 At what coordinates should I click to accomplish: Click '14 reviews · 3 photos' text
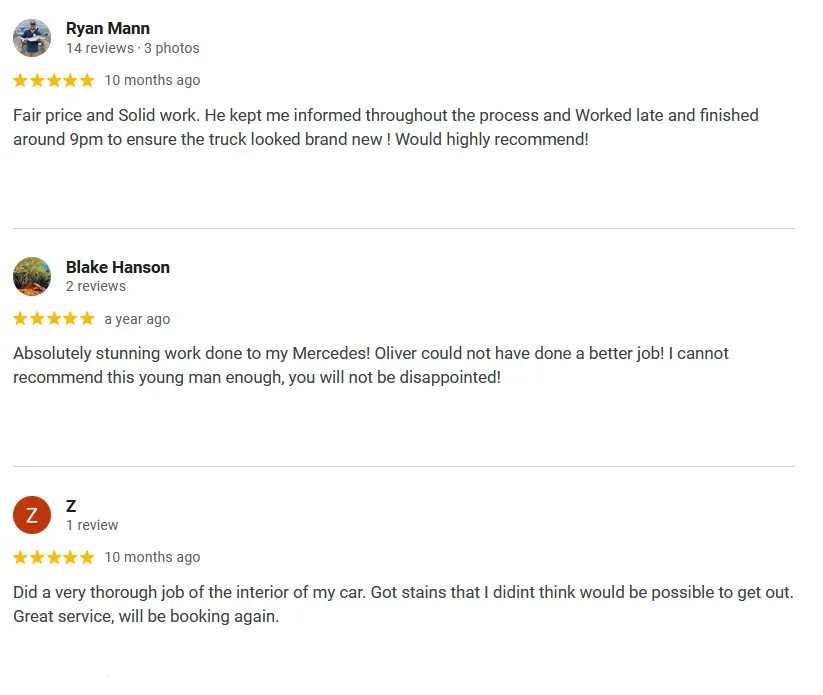(x=133, y=48)
